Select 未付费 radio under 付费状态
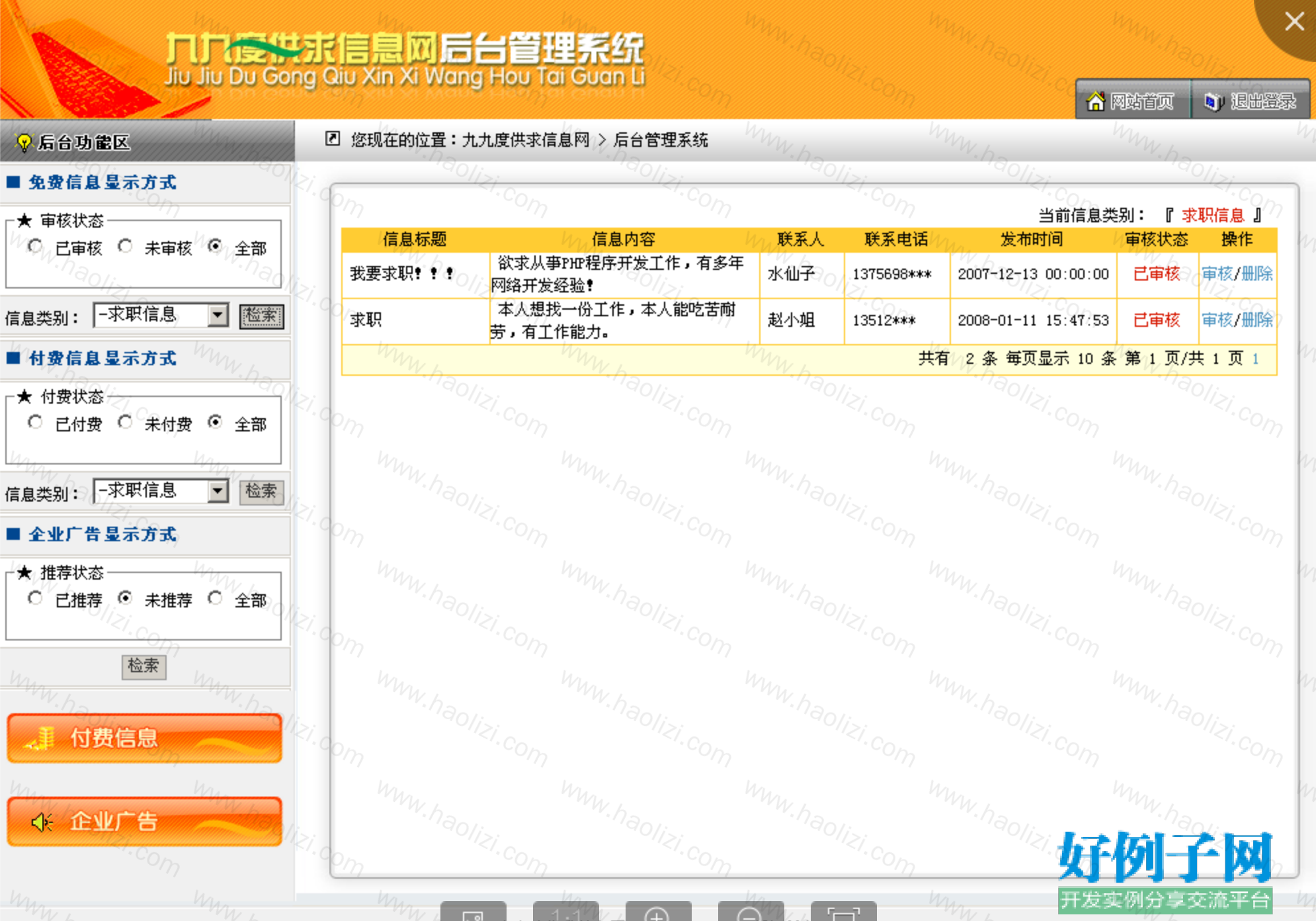The width and height of the screenshot is (1316, 921). point(125,423)
